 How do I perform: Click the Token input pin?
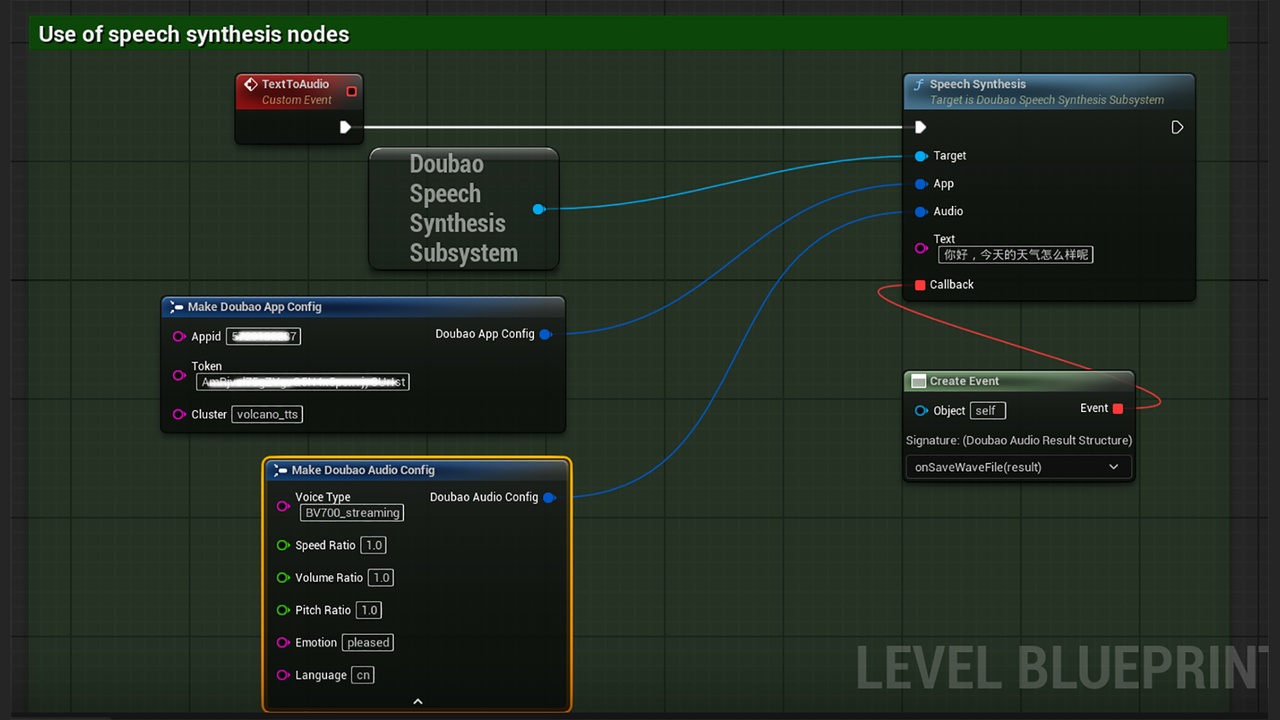pos(179,376)
